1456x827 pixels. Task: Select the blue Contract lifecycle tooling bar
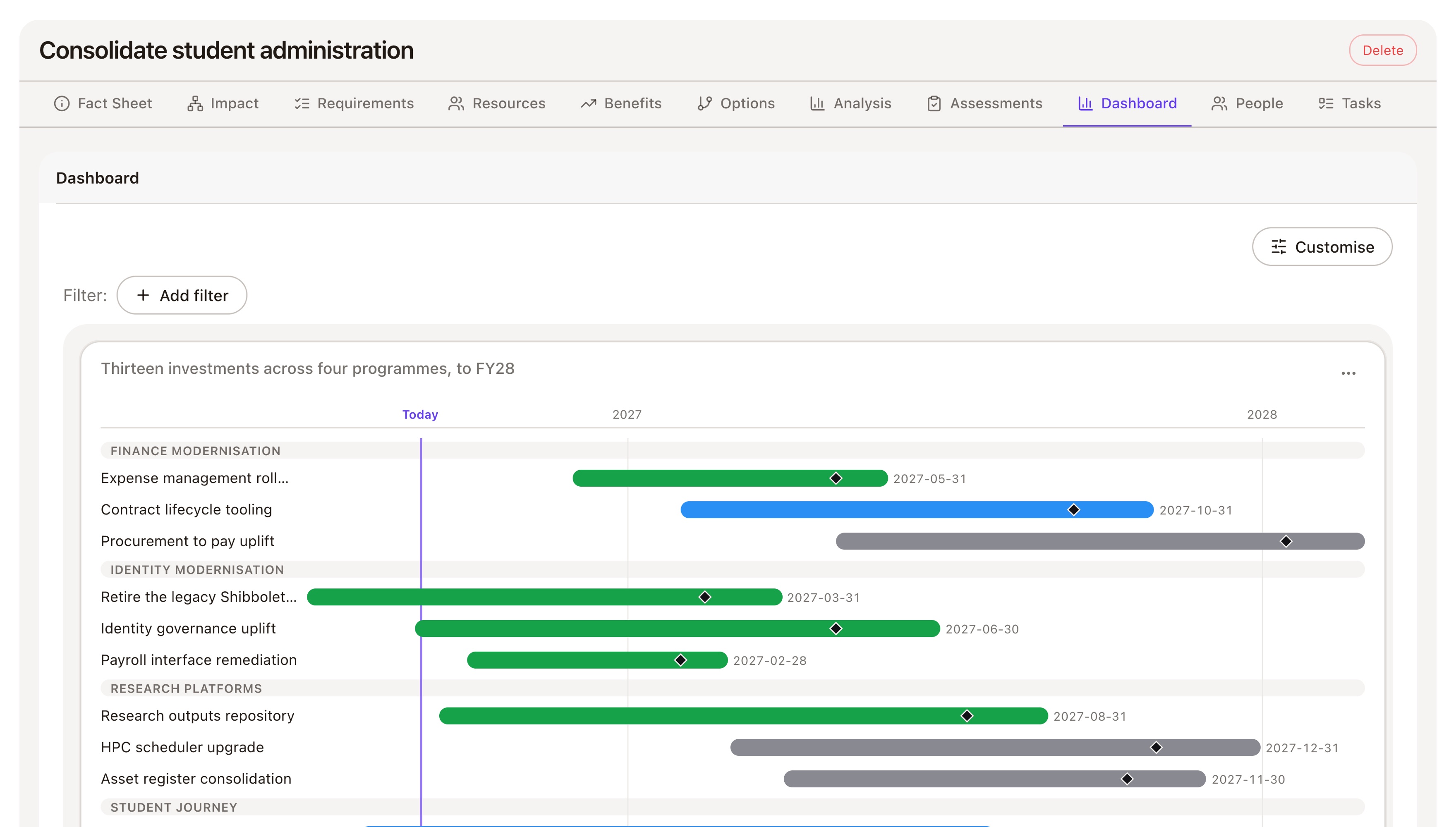(916, 509)
